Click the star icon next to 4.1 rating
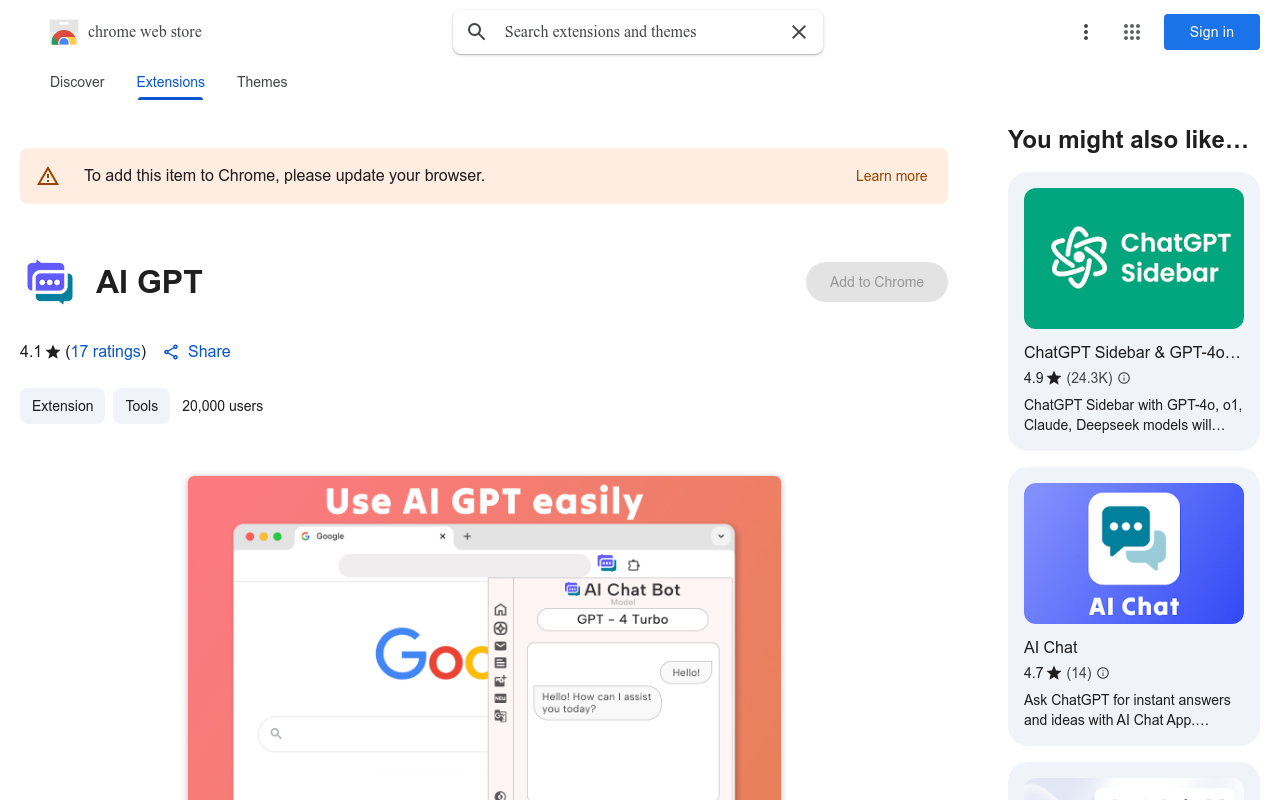 pyautogui.click(x=53, y=352)
